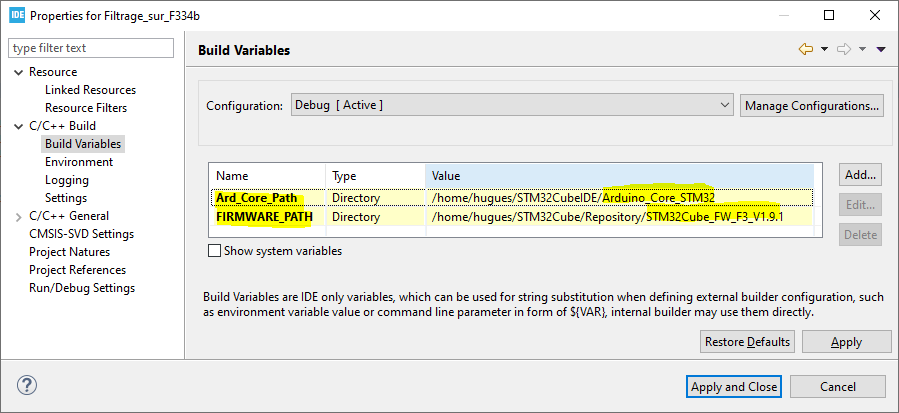Open the view menu triangle icon
Image resolution: width=899 pixels, height=413 pixels.
pyautogui.click(x=881, y=49)
